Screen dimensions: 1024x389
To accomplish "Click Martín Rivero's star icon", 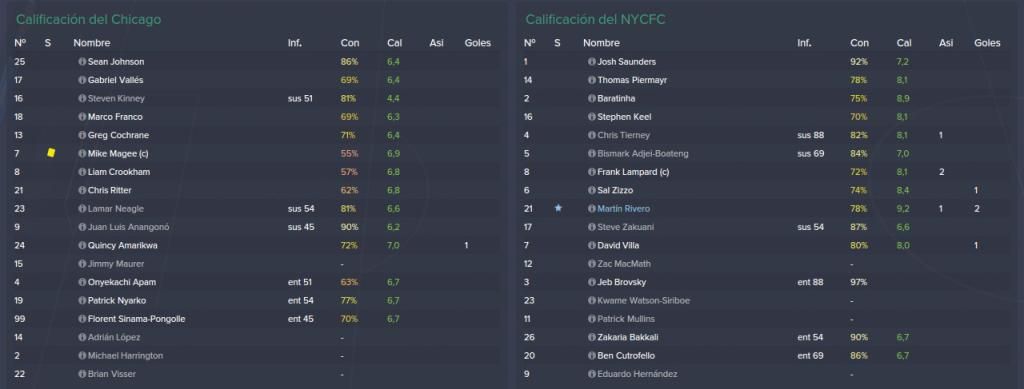I will coord(558,208).
